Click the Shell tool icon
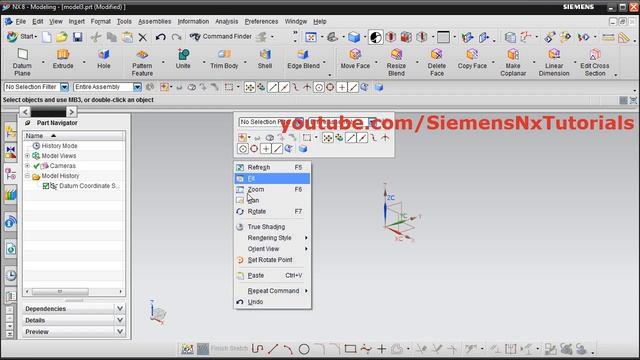The image size is (640, 360). 265,54
